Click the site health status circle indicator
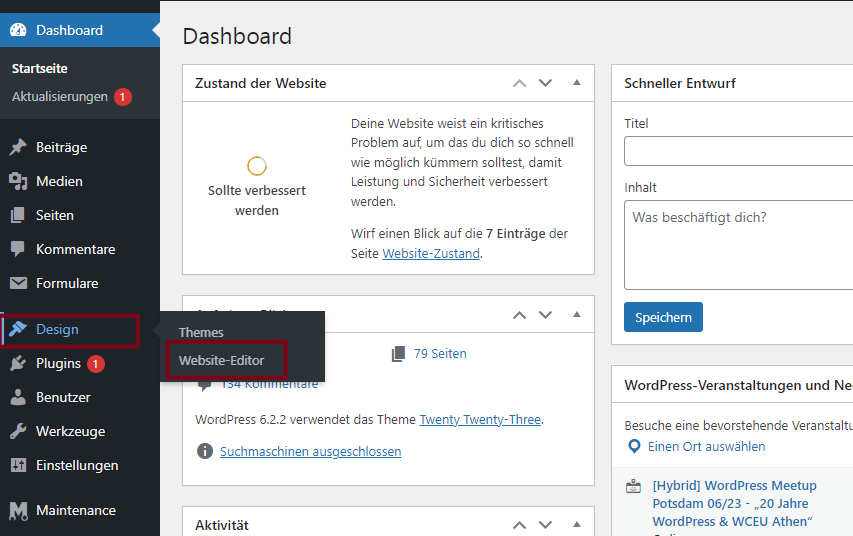The width and height of the screenshot is (853, 536). 257,166
